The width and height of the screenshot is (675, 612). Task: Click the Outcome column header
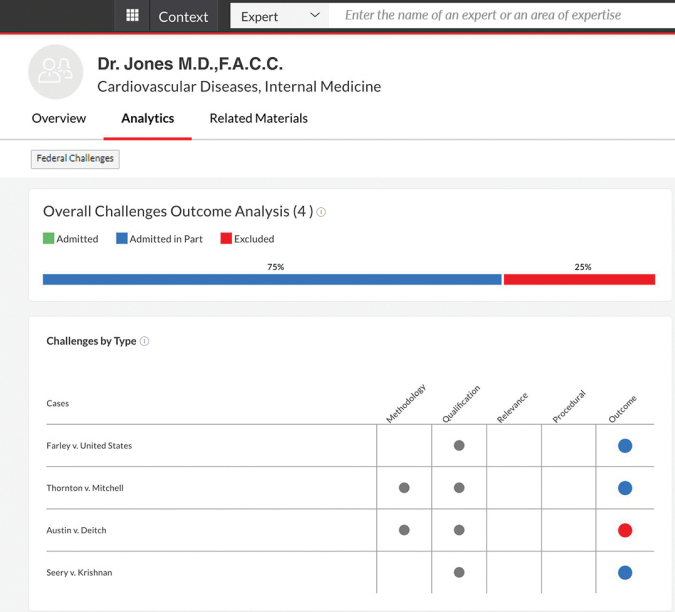click(x=622, y=409)
